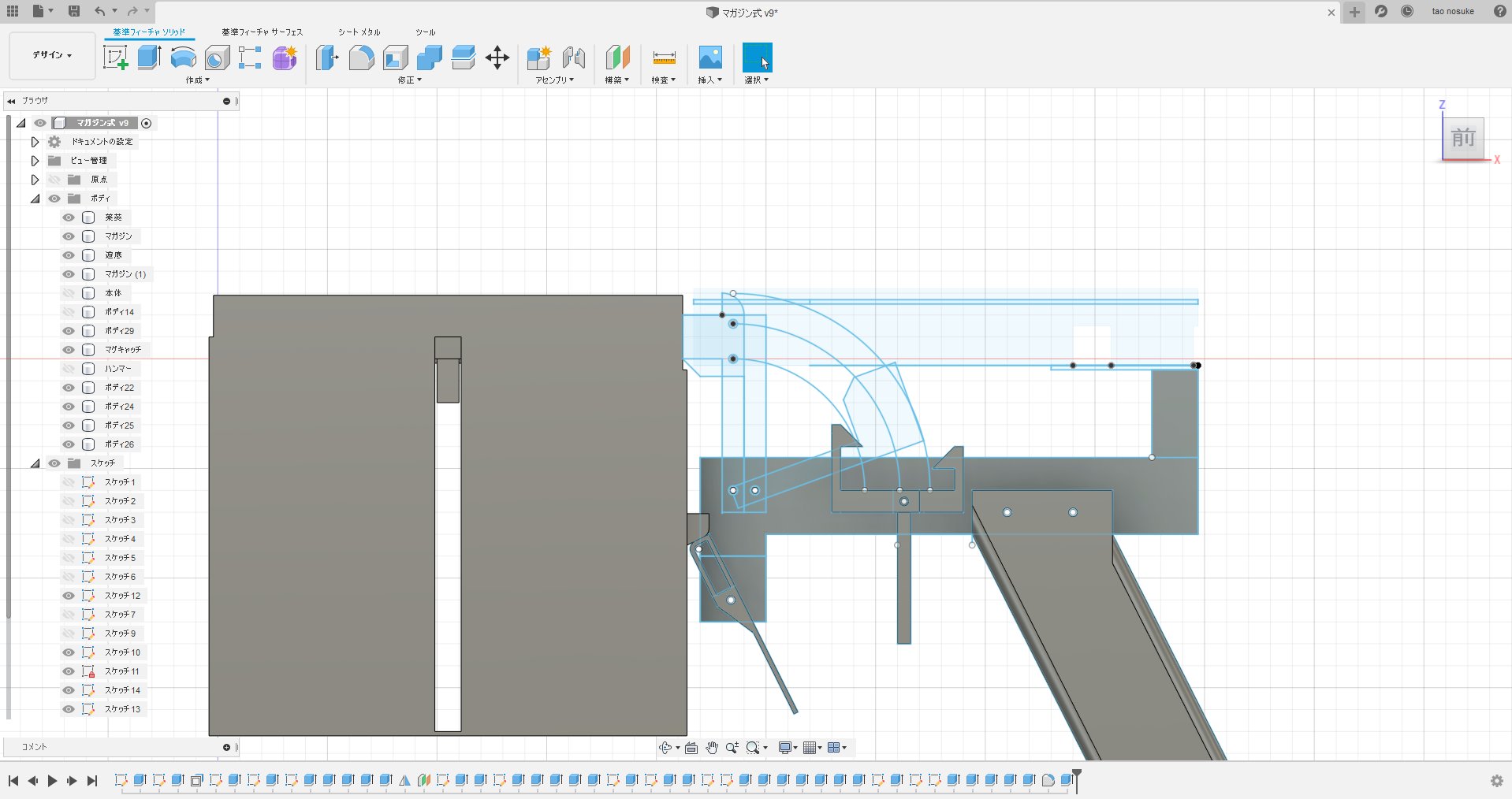This screenshot has height=799, width=1512.
Task: Select the Offset Face tool
Action: [464, 58]
